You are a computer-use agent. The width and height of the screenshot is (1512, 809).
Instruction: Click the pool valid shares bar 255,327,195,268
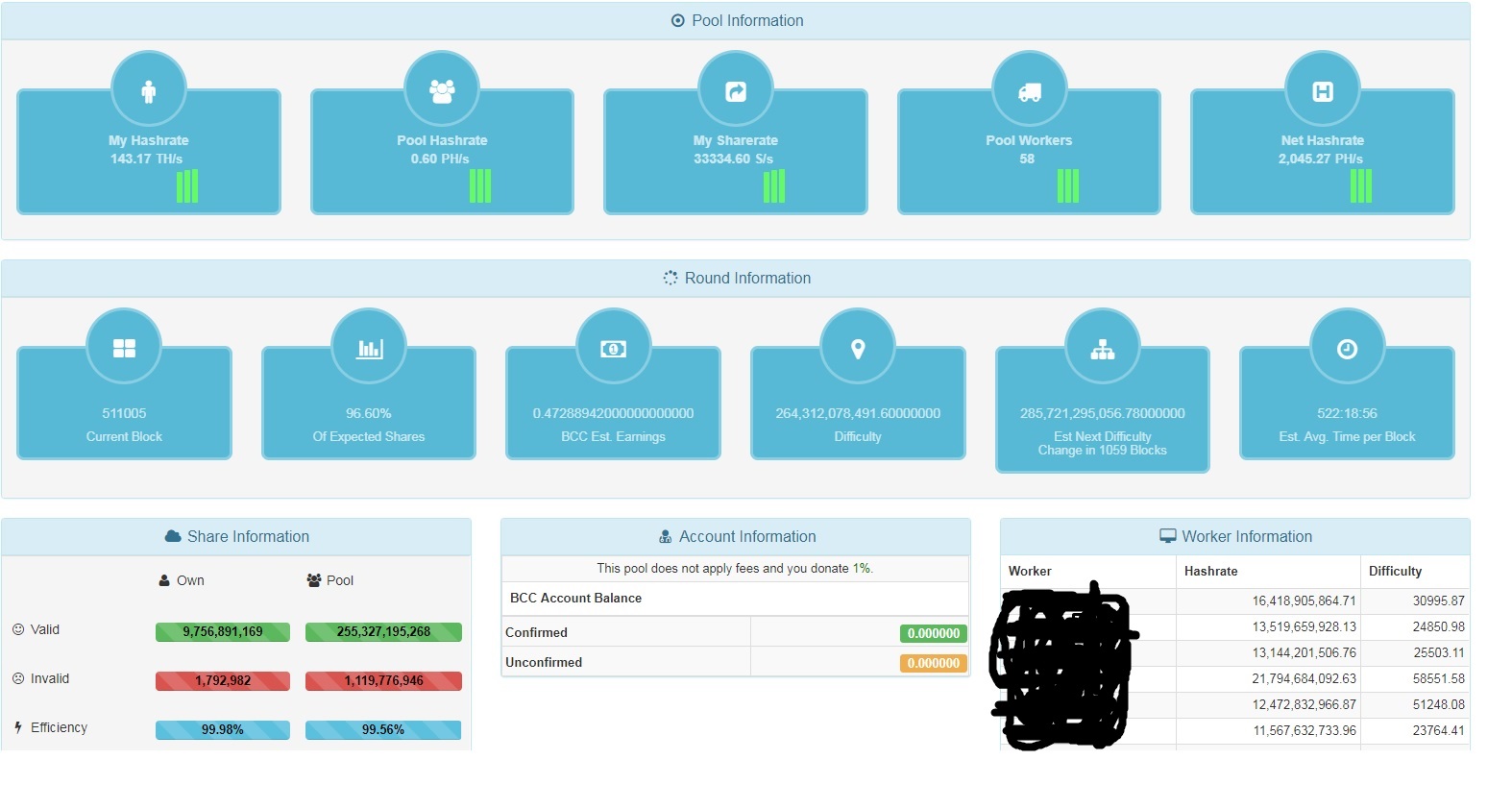coord(383,631)
